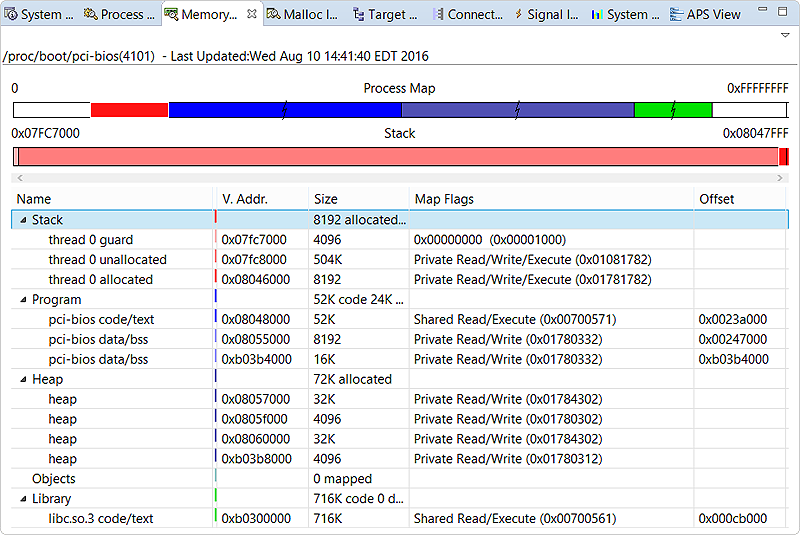Open the view menu dropdown arrow
This screenshot has height=535, width=800.
click(x=785, y=35)
